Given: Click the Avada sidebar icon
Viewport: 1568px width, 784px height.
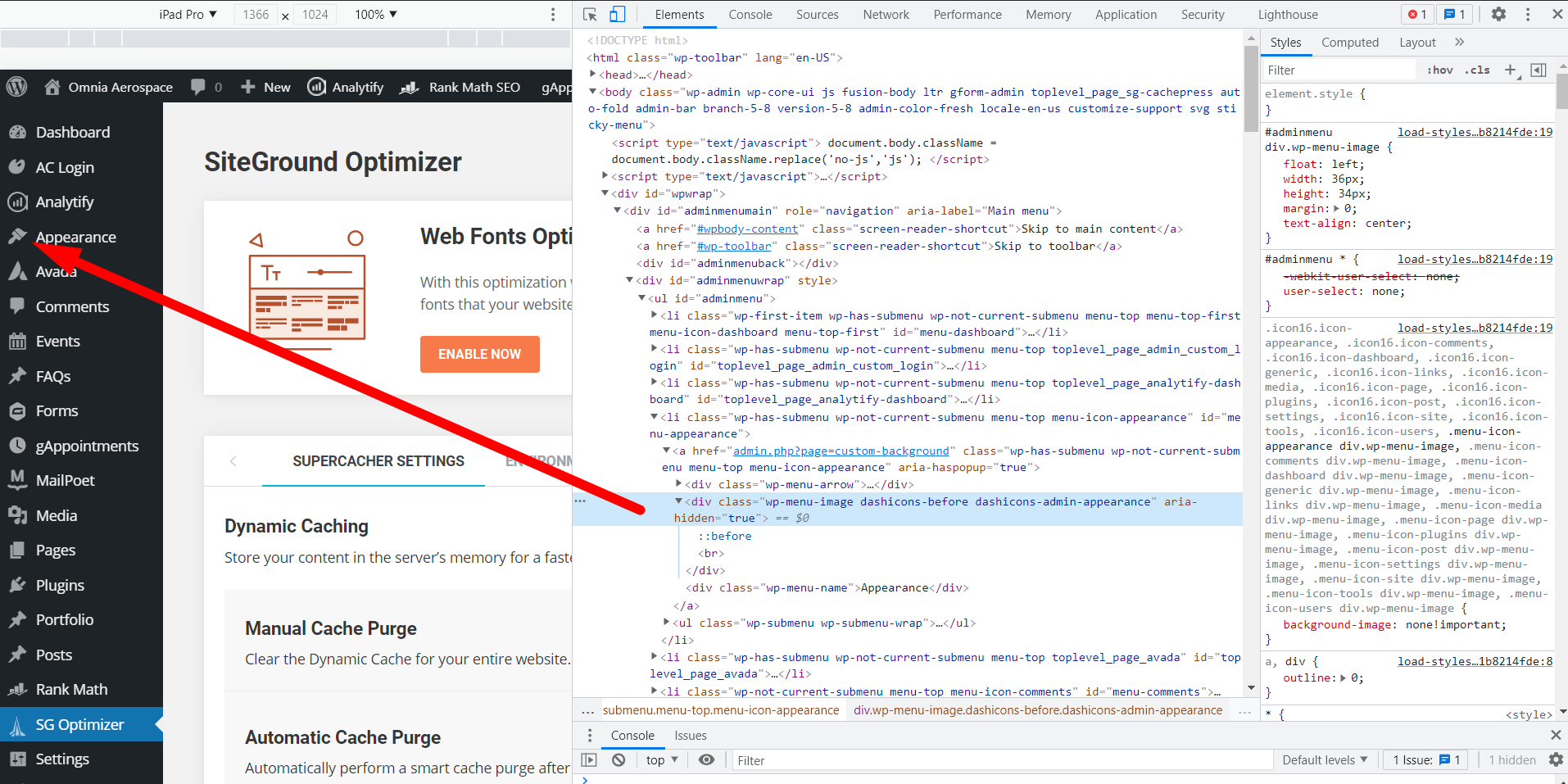Looking at the screenshot, I should (x=17, y=271).
